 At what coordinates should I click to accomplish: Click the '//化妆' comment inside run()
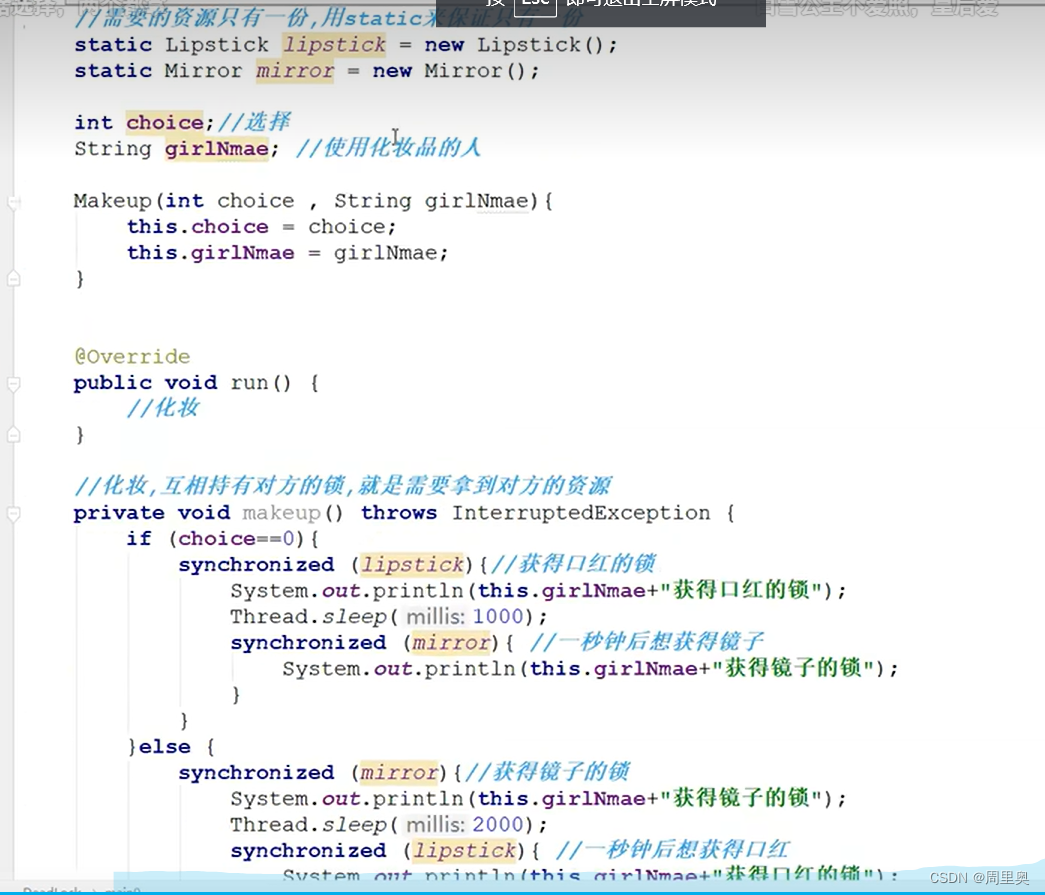[x=163, y=408]
